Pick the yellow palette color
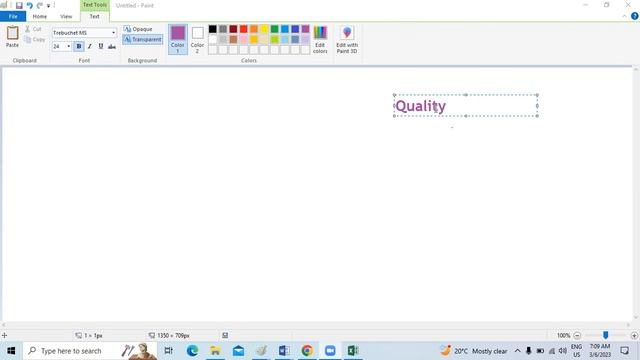The width and height of the screenshot is (640, 360). tap(264, 29)
